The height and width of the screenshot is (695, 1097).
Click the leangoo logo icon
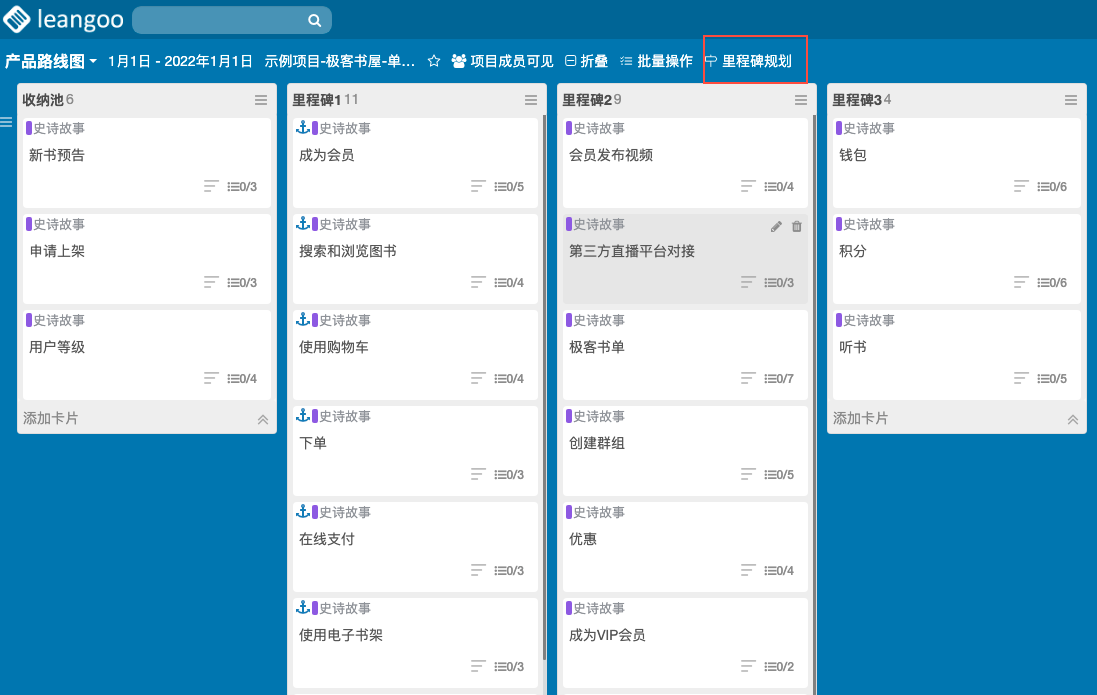point(16,20)
